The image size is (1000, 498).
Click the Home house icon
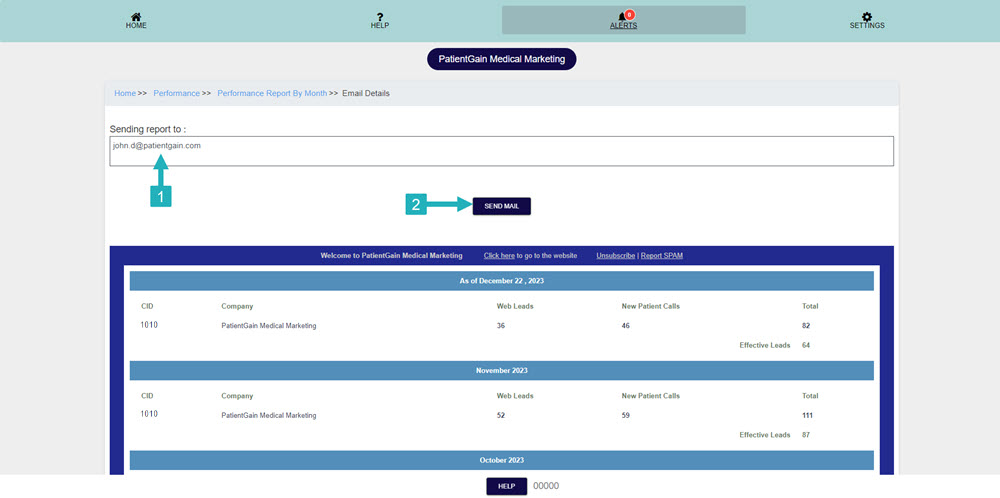(136, 17)
